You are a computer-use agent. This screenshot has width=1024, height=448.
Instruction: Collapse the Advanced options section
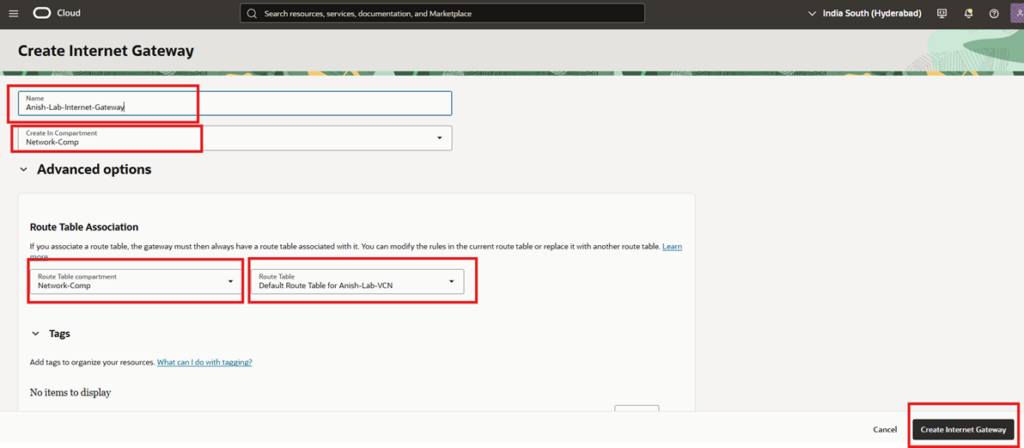pyautogui.click(x=24, y=170)
